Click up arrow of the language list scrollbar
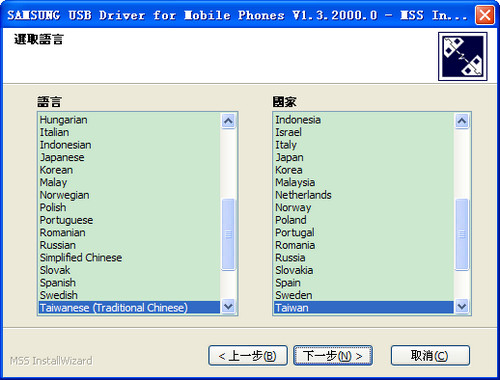The width and height of the screenshot is (500, 380). click(x=228, y=121)
